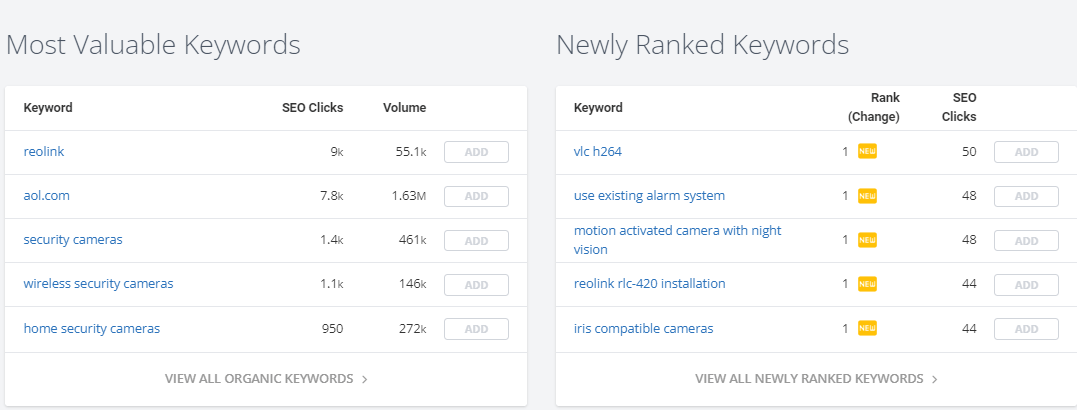Open wireless security cameras keyword link

pos(98,284)
